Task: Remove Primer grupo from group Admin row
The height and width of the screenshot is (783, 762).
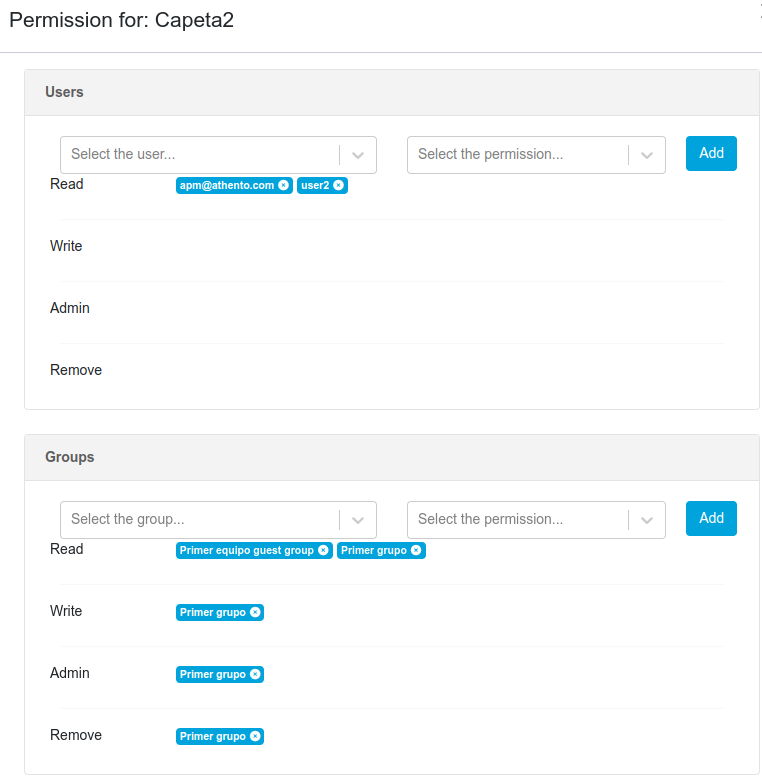Action: [255, 674]
